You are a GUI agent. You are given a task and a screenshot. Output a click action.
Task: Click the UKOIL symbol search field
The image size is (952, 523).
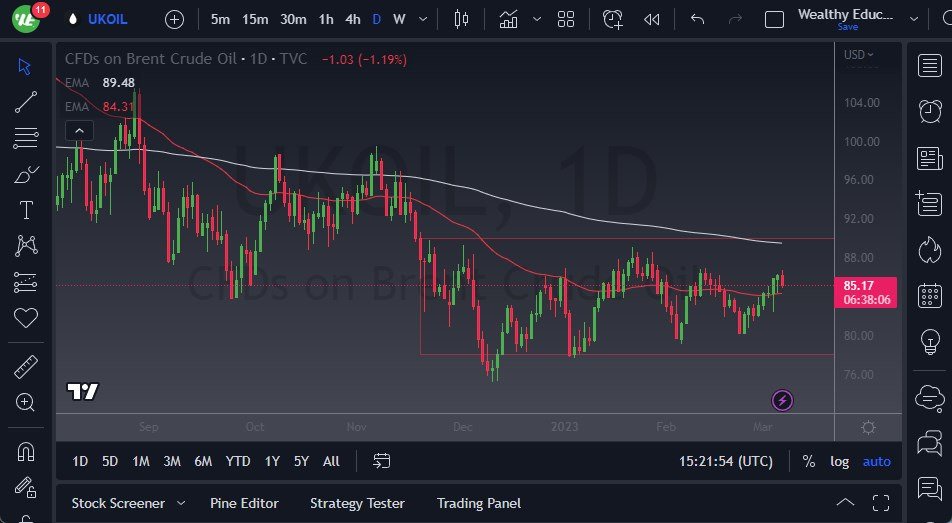pos(109,19)
